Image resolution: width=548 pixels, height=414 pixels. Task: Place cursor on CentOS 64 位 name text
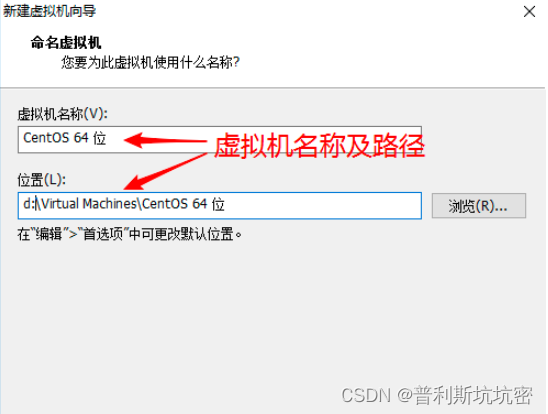[x=65, y=138]
